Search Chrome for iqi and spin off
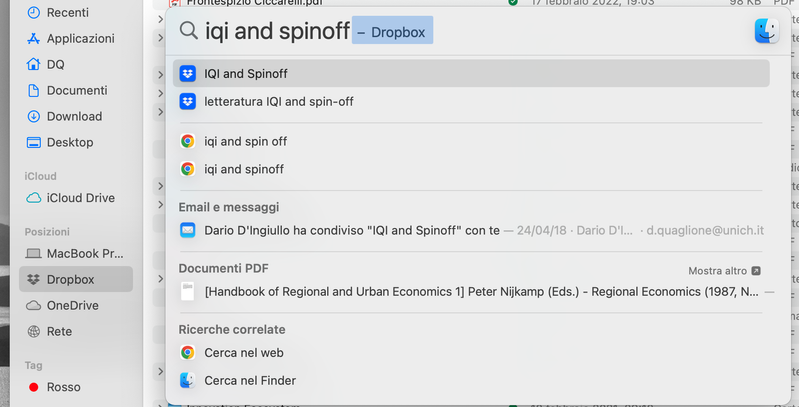799x407 pixels. click(x=246, y=141)
